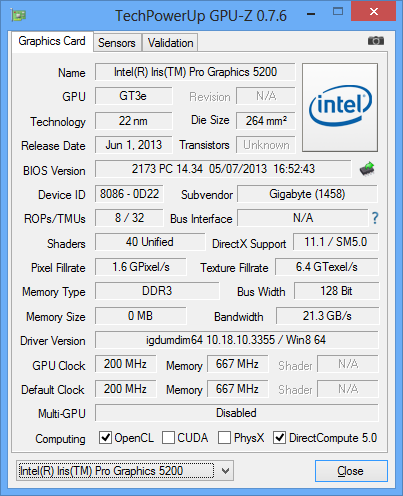Click the Bus Interface N/A field
The width and height of the screenshot is (403, 496).
pyautogui.click(x=303, y=218)
